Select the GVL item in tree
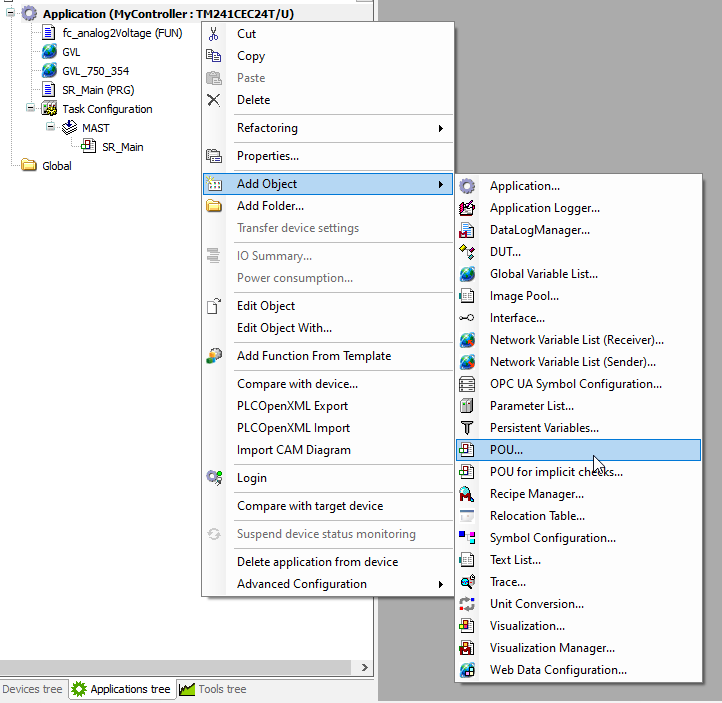 pos(71,52)
